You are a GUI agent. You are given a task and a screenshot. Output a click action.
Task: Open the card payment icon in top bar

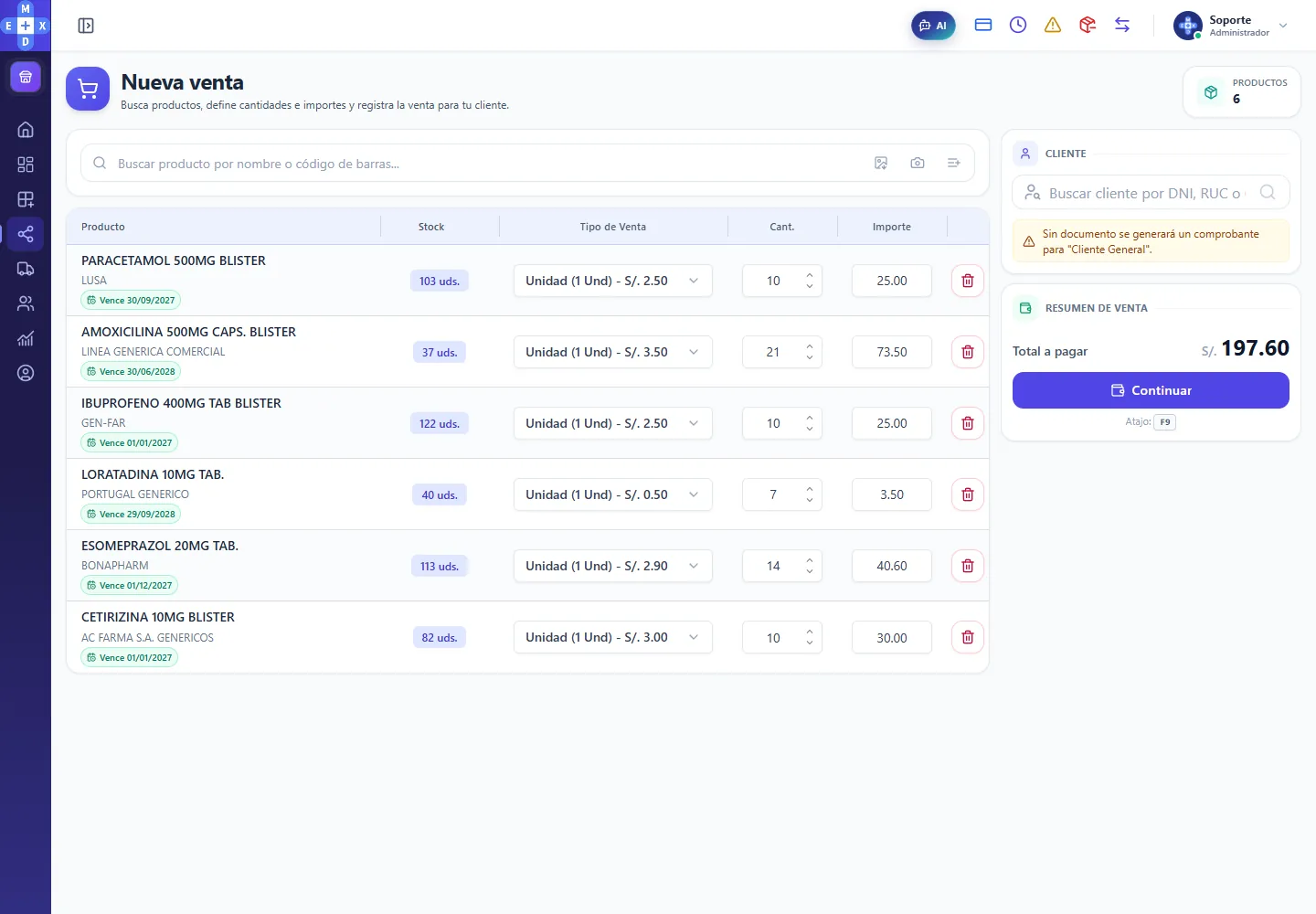pos(983,26)
